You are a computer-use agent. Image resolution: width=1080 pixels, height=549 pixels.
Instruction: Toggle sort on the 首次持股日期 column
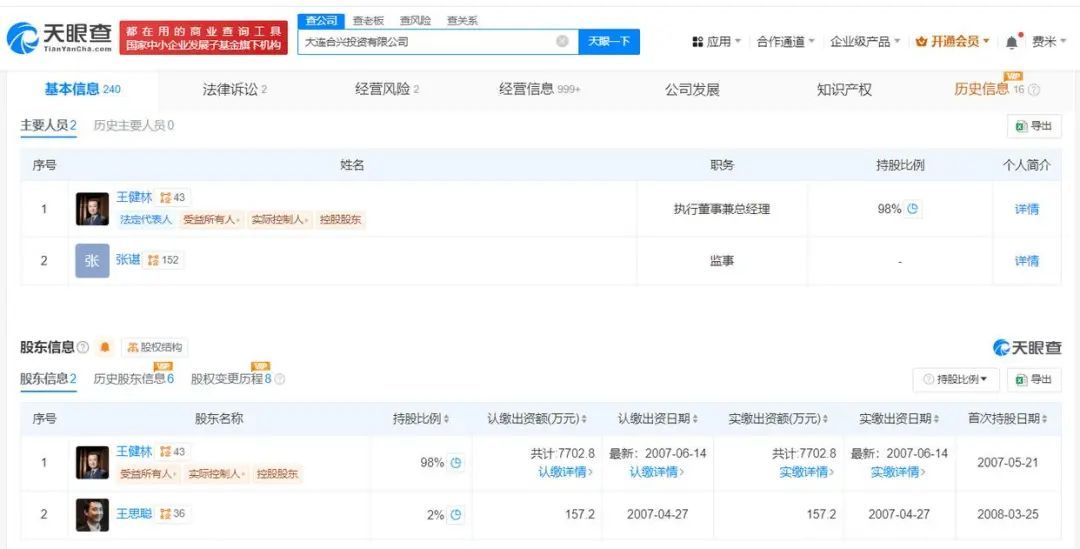1008,419
